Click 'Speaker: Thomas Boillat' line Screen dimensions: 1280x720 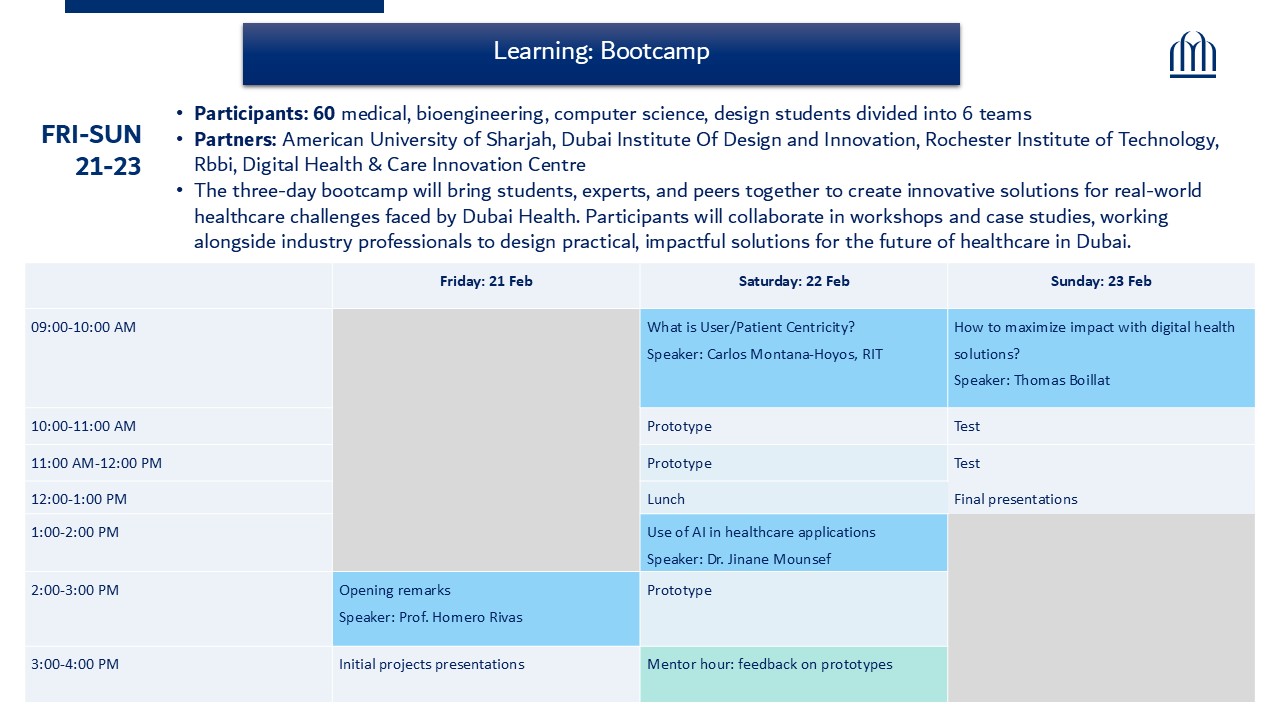[x=1032, y=380]
